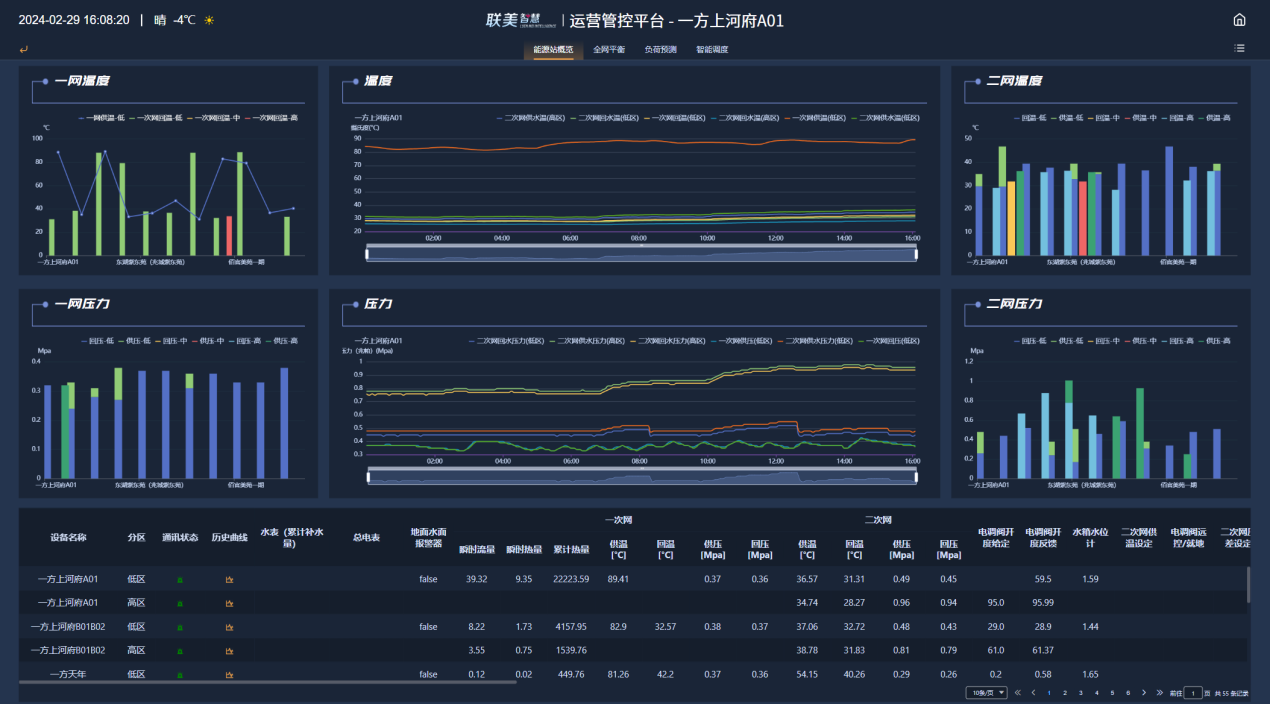
Task: Open history curve icon for 一方天年 row
Action: click(x=229, y=675)
